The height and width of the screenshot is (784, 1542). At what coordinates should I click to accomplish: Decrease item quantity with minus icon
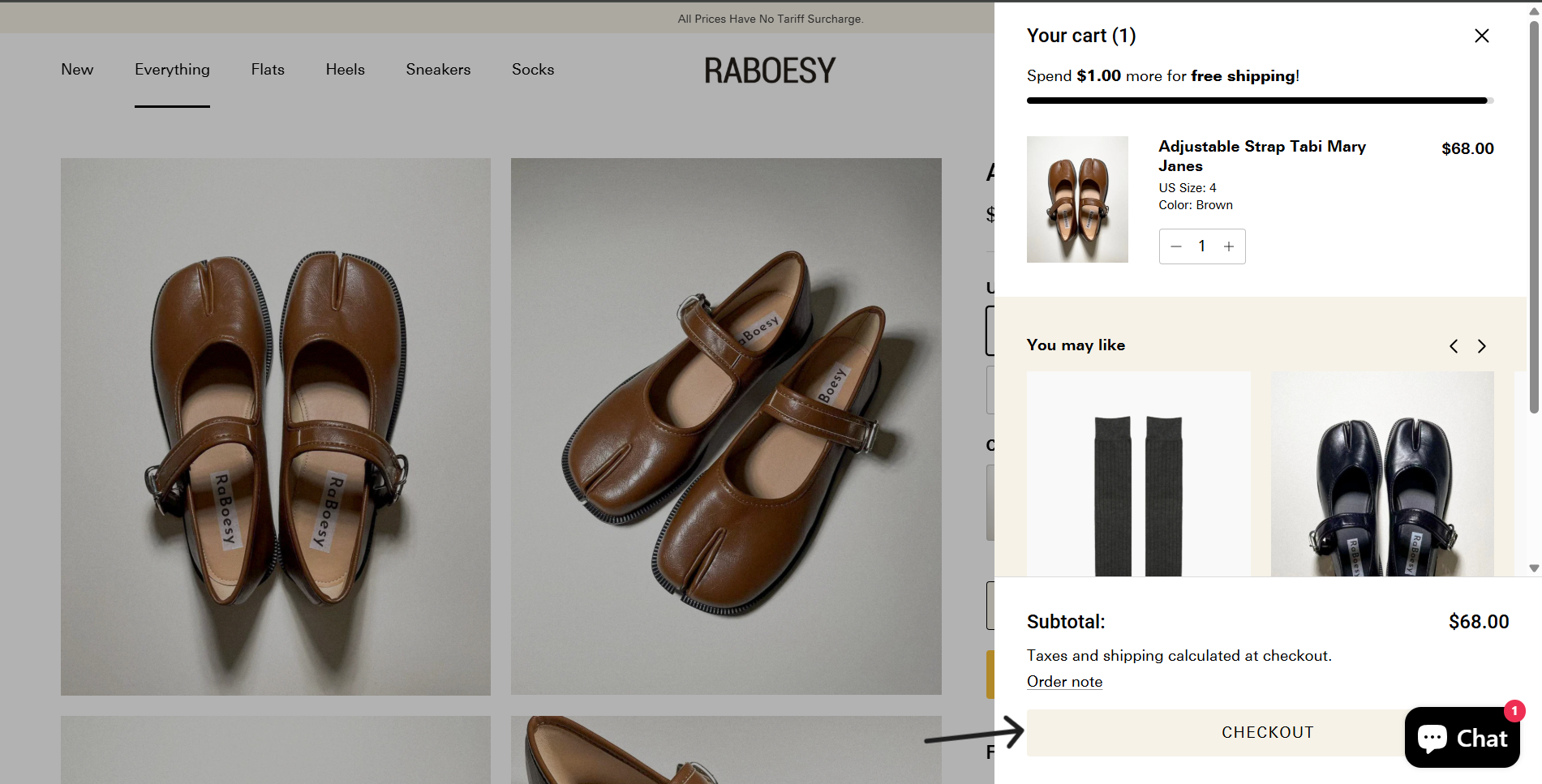(x=1176, y=246)
